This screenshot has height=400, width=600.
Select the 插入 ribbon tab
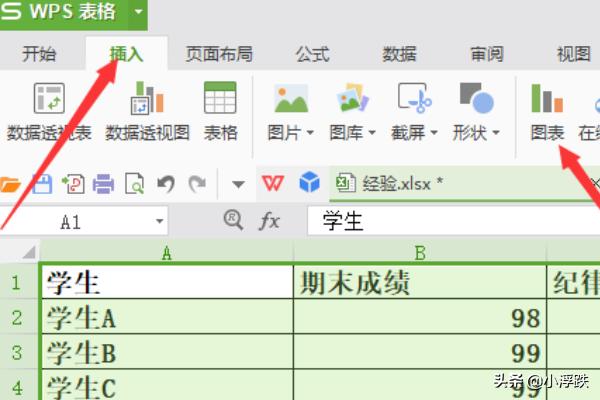pos(126,54)
